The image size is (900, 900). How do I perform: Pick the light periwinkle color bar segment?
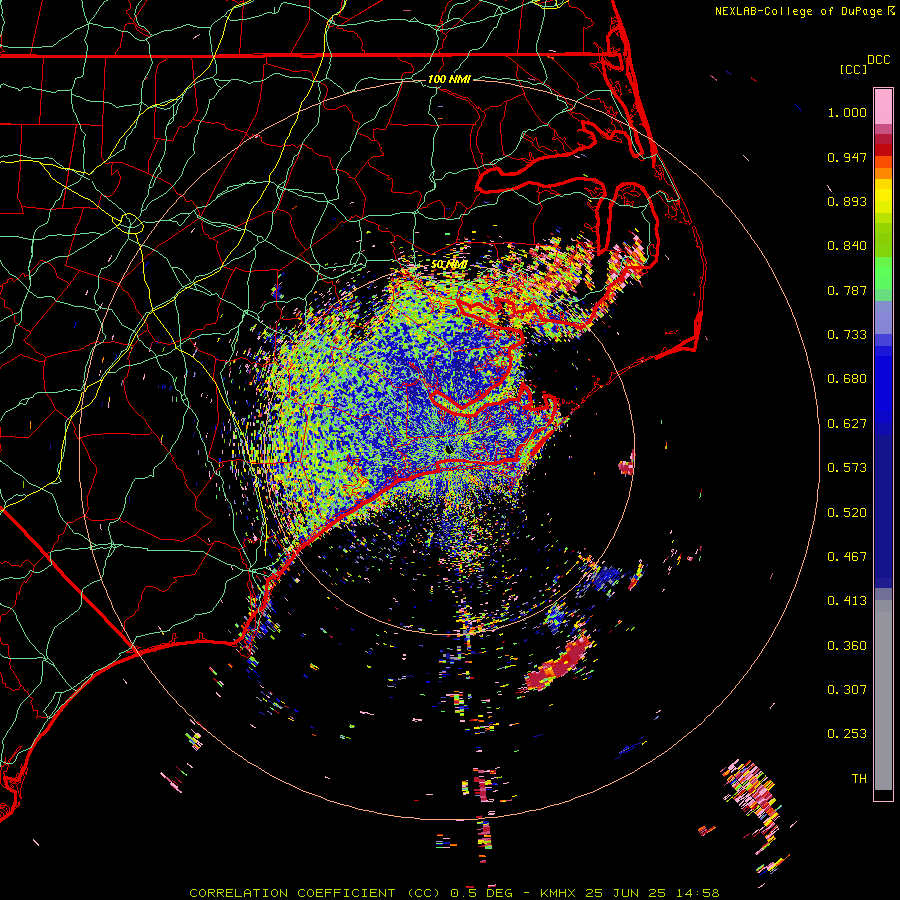point(883,317)
